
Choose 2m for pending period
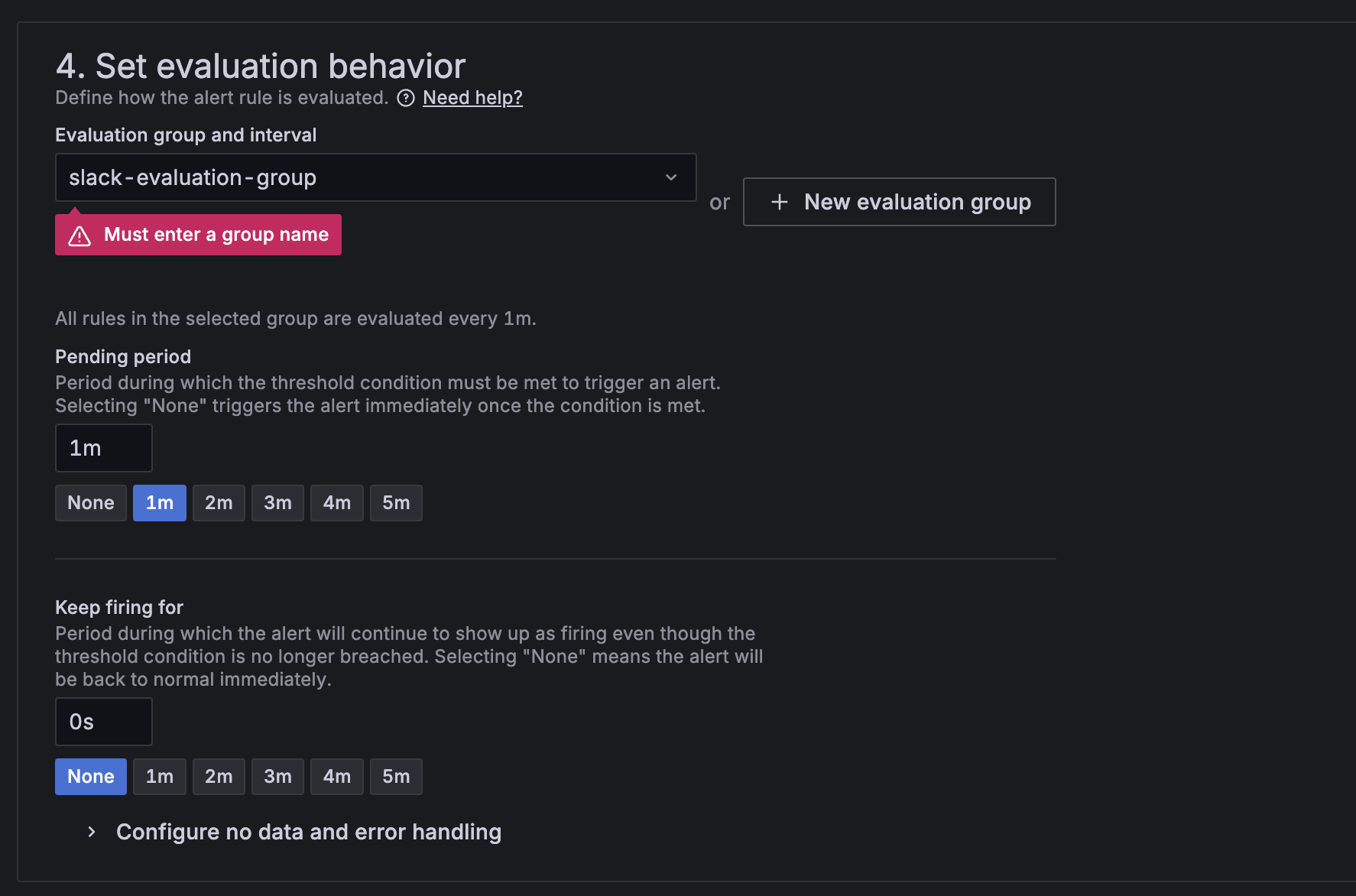(219, 503)
